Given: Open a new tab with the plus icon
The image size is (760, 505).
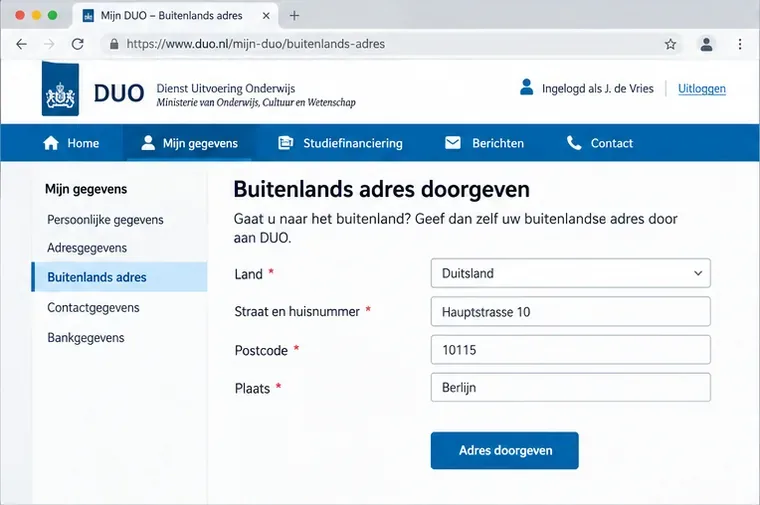Looking at the screenshot, I should (x=294, y=16).
